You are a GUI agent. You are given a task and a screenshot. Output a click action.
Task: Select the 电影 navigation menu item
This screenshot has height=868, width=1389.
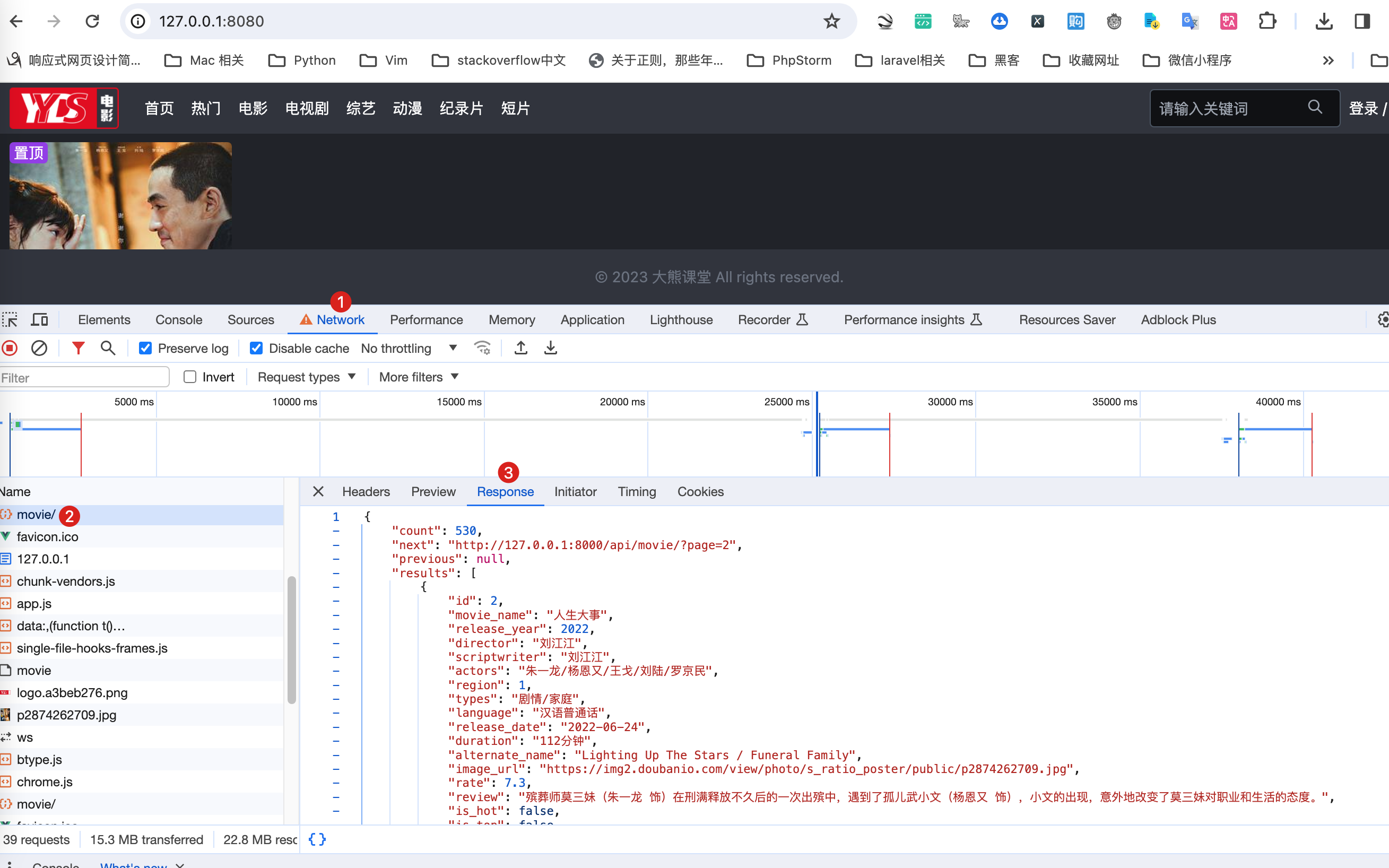point(254,108)
